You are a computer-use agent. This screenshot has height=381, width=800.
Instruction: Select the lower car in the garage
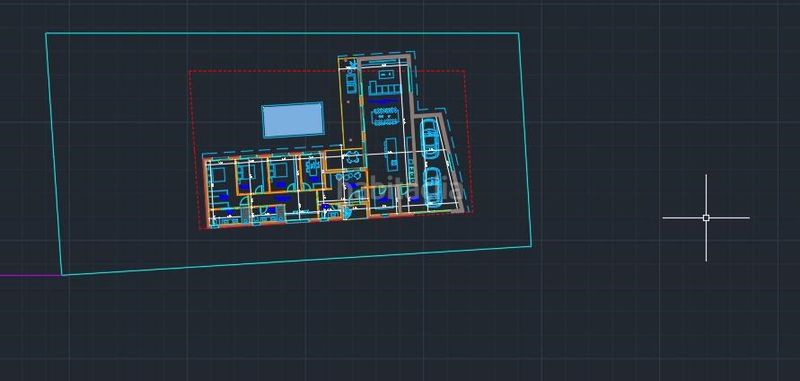tap(432, 188)
